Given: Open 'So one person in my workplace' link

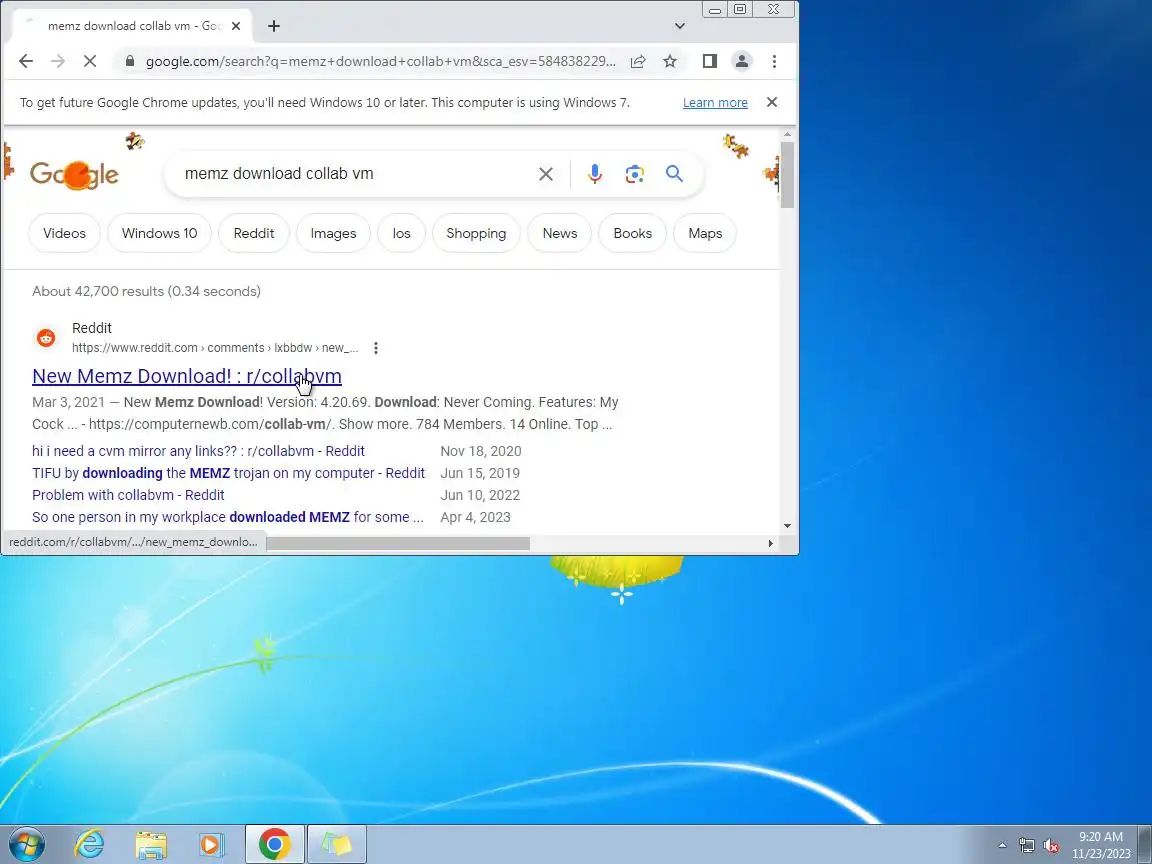Looking at the screenshot, I should [228, 517].
